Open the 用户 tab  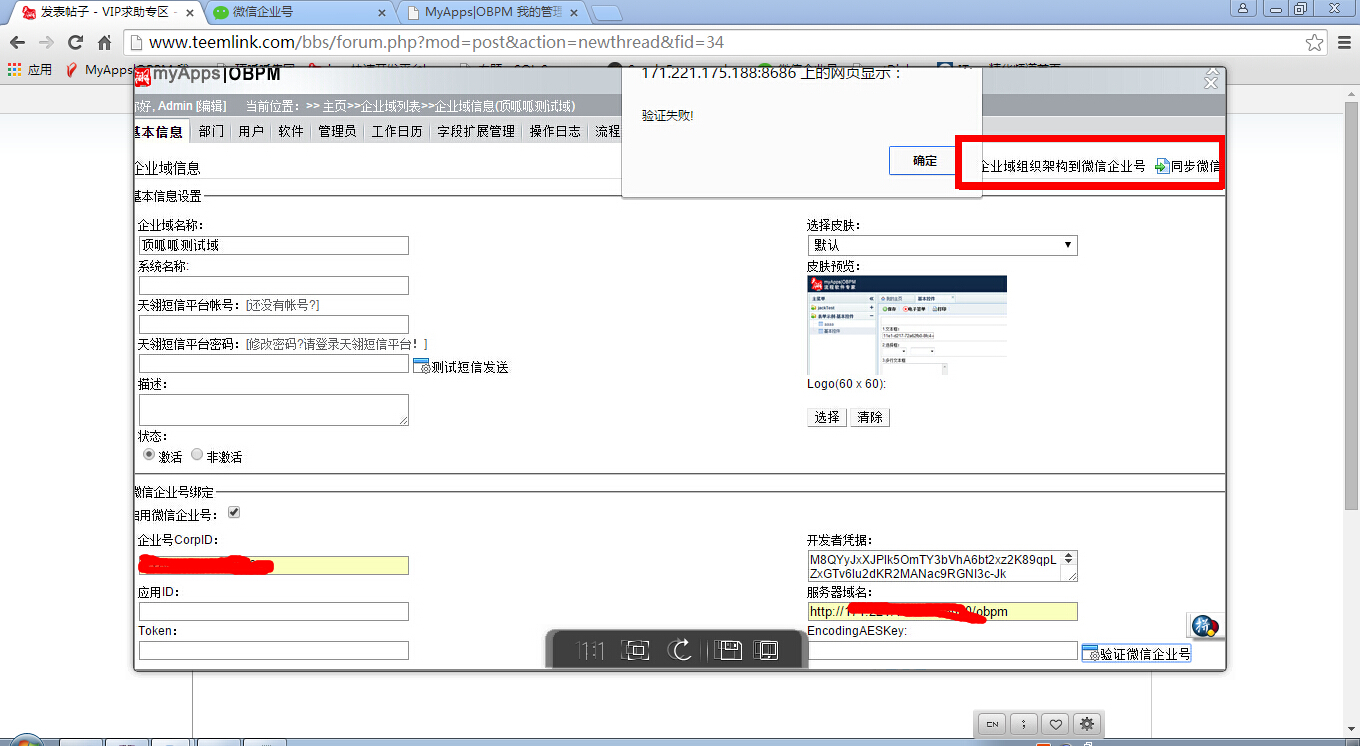pyautogui.click(x=251, y=131)
